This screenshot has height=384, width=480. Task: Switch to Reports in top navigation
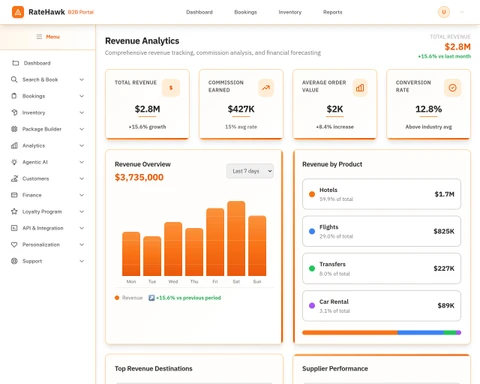pyautogui.click(x=333, y=12)
